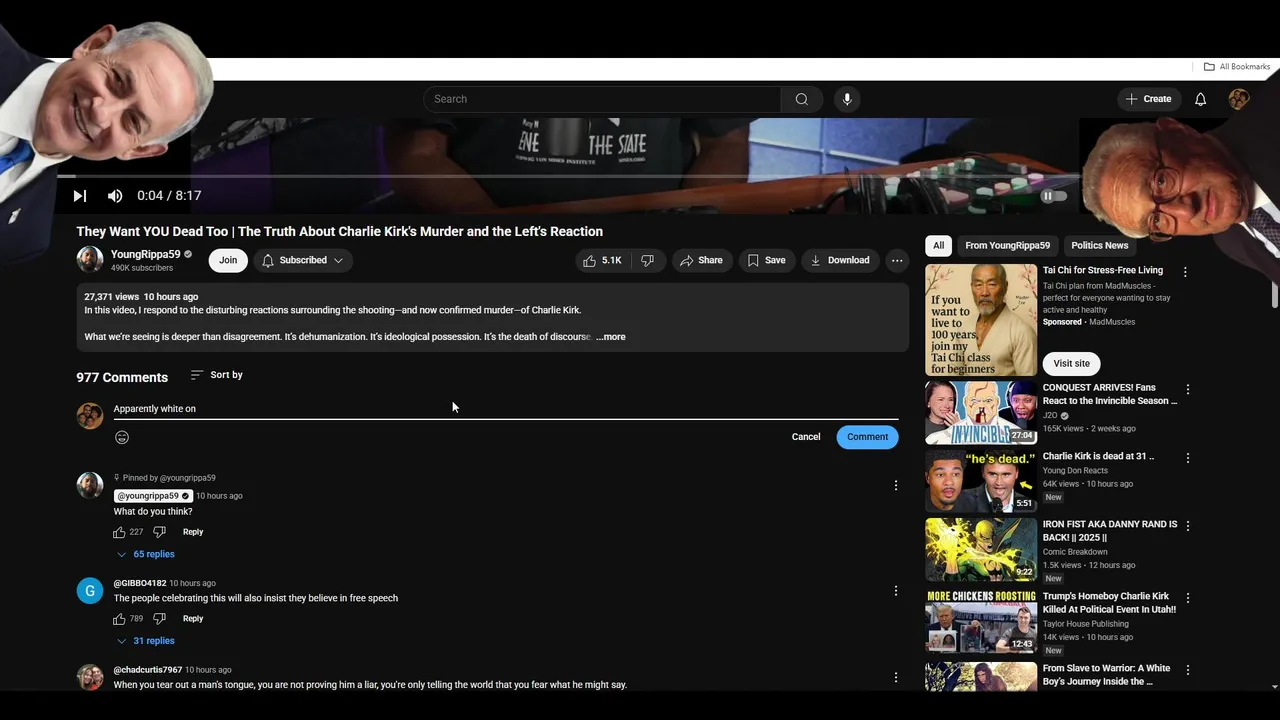Open the account avatar menu

pyautogui.click(x=1238, y=99)
